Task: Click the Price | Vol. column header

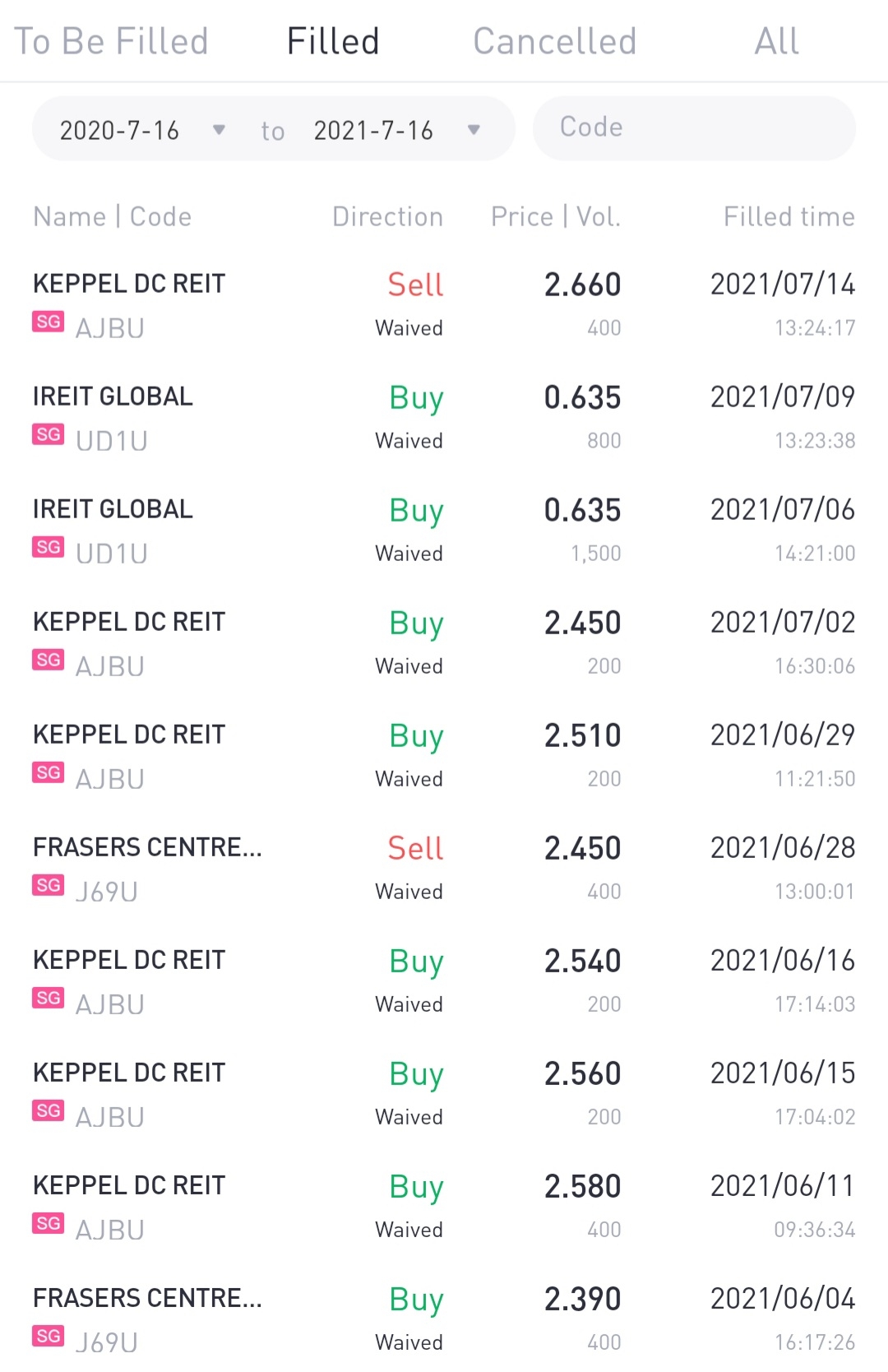Action: pos(555,216)
